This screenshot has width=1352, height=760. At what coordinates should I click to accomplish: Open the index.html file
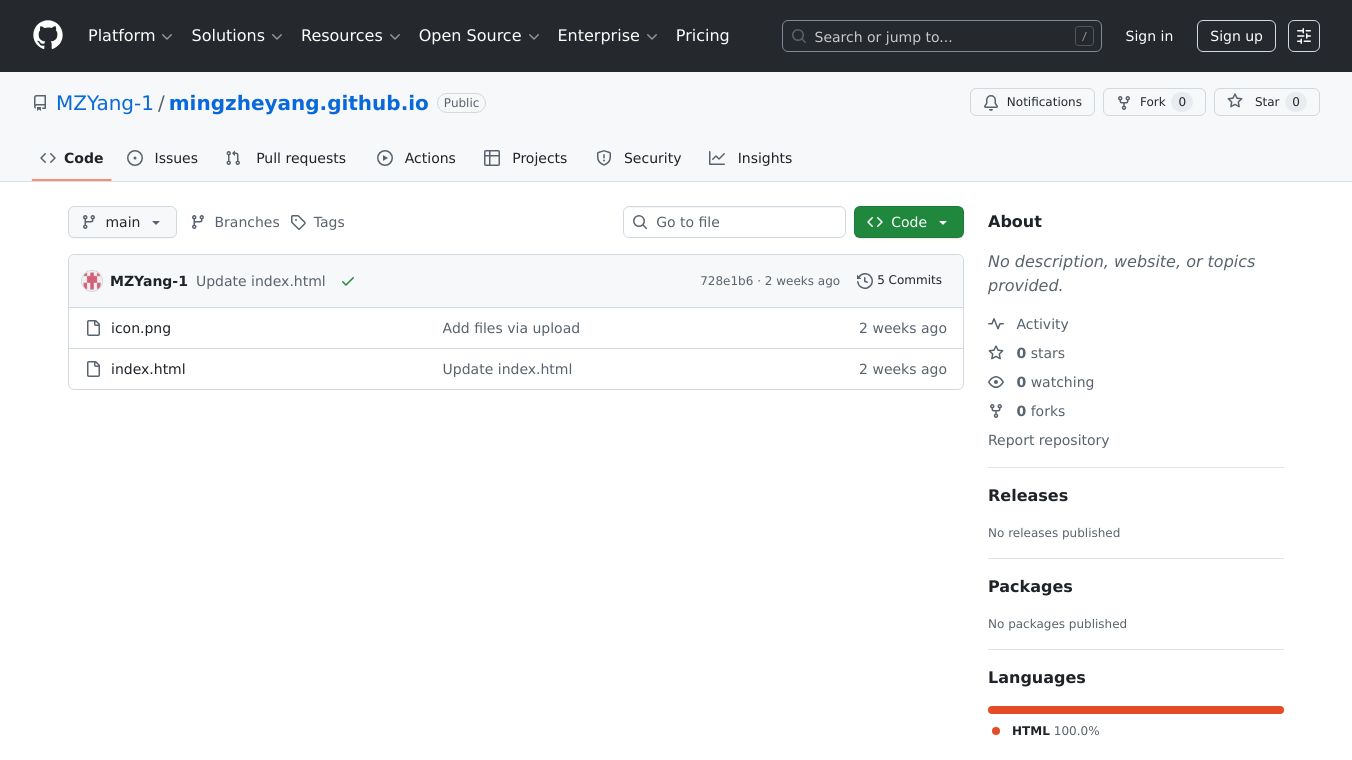148,369
